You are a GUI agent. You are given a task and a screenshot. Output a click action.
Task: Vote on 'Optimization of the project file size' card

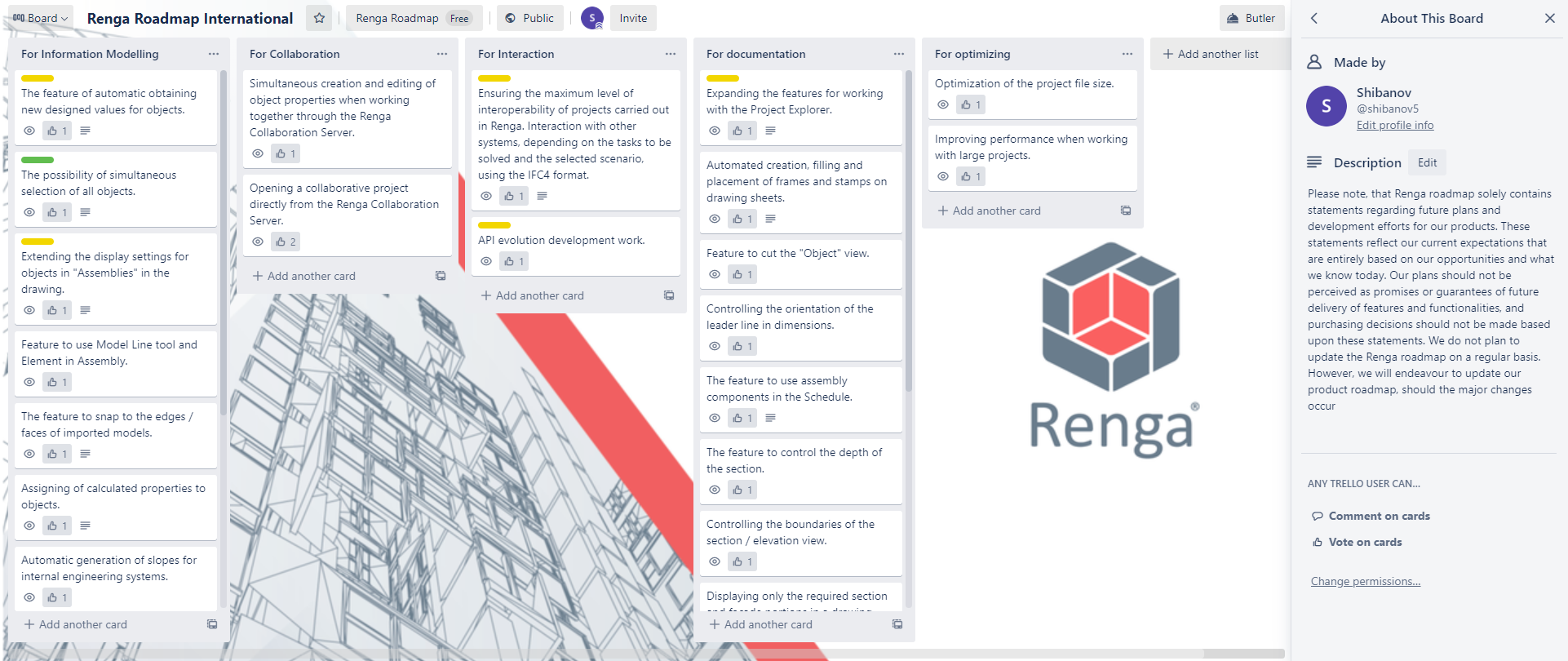click(971, 104)
